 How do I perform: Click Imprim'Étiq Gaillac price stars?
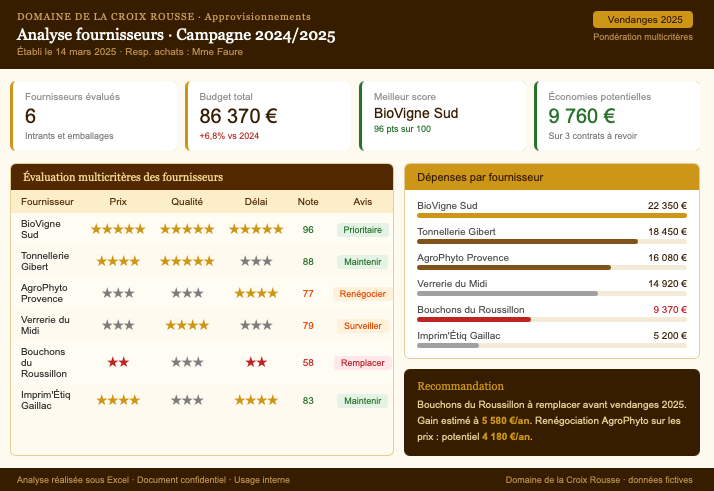118,400
